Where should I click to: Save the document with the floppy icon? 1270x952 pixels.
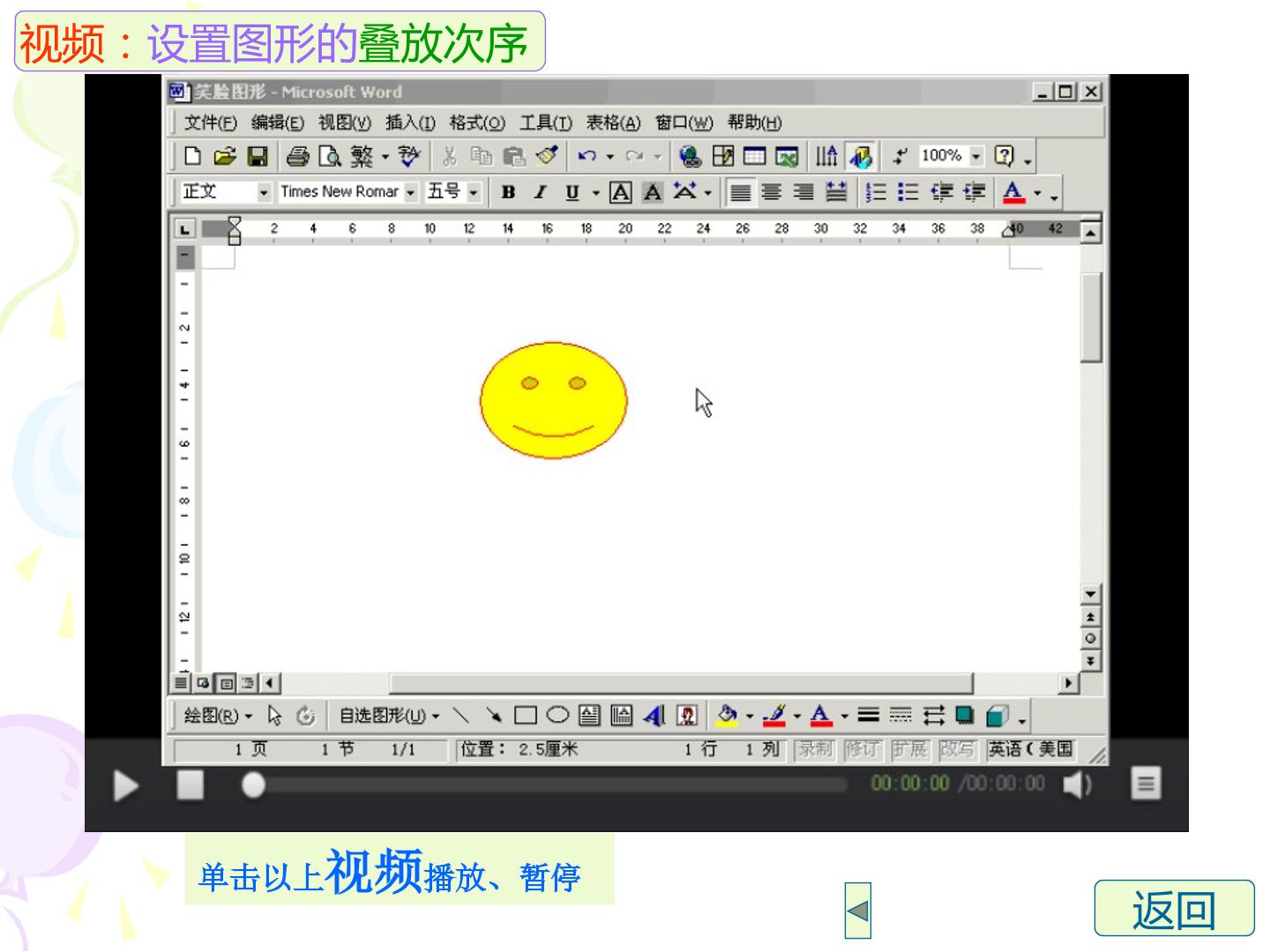(257, 157)
